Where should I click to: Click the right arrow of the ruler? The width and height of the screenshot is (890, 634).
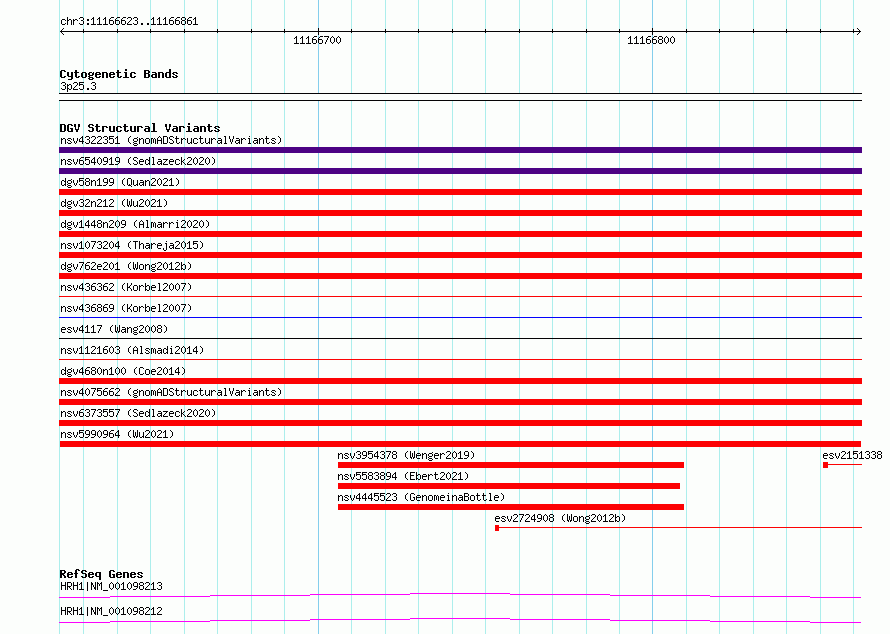pyautogui.click(x=858, y=32)
